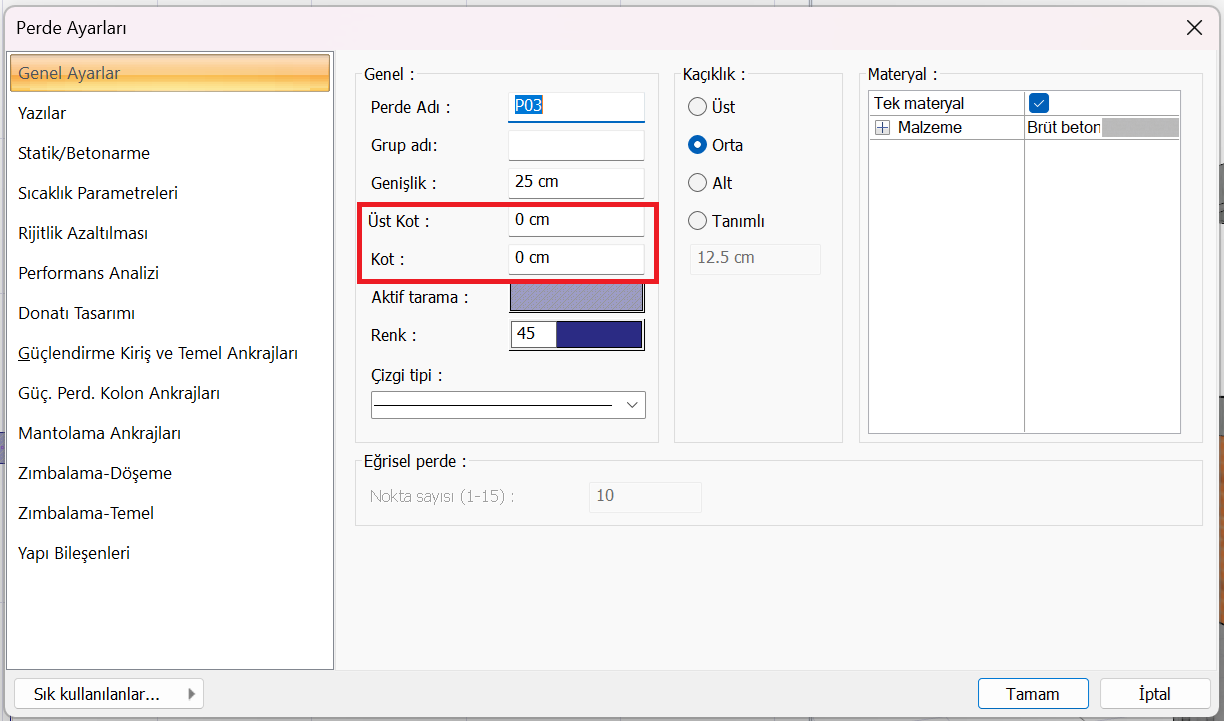The width and height of the screenshot is (1224, 721).
Task: Go to Statik/Betonarme section
Action: [84, 153]
